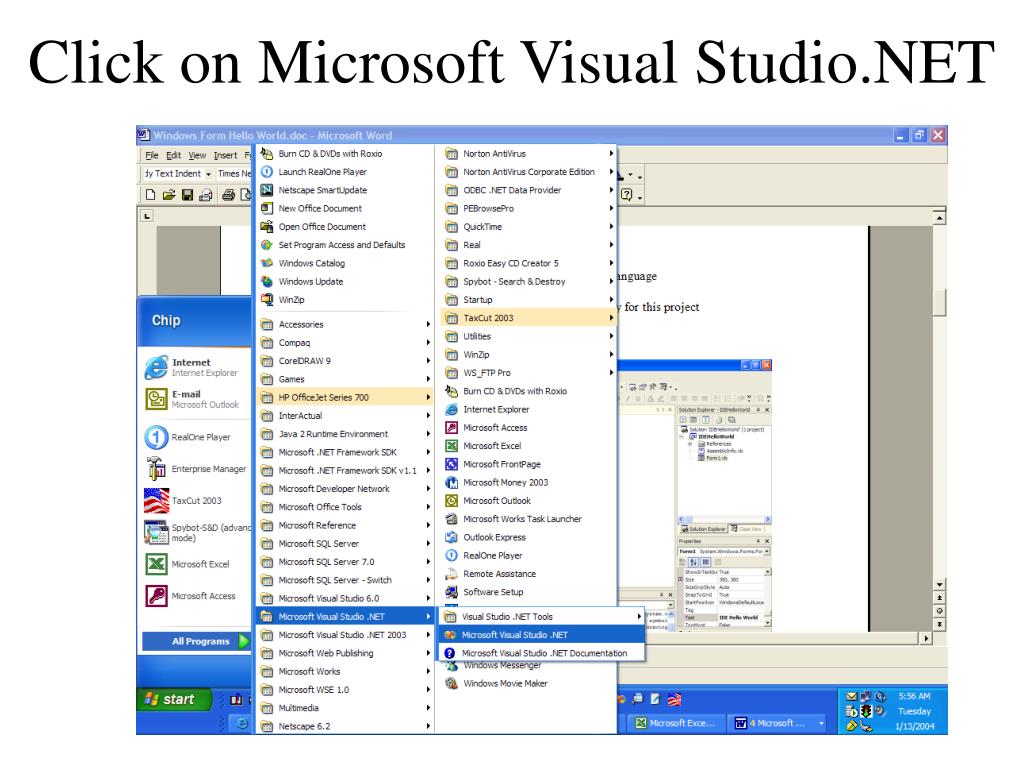The height and width of the screenshot is (768, 1024).
Task: Open Visual Studio .NET Tools folder
Action: (541, 616)
